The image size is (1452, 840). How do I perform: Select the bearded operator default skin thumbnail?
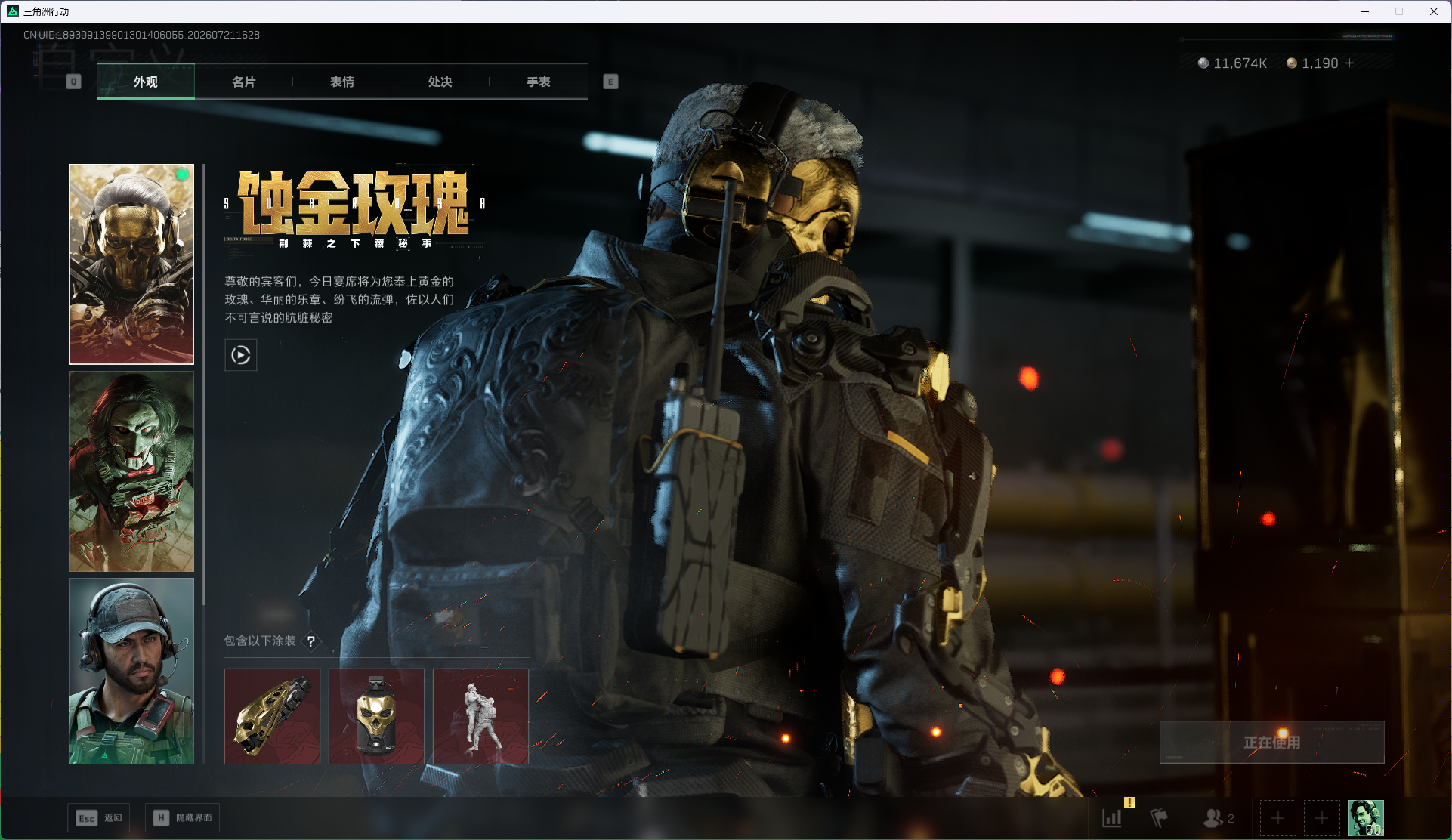[131, 671]
